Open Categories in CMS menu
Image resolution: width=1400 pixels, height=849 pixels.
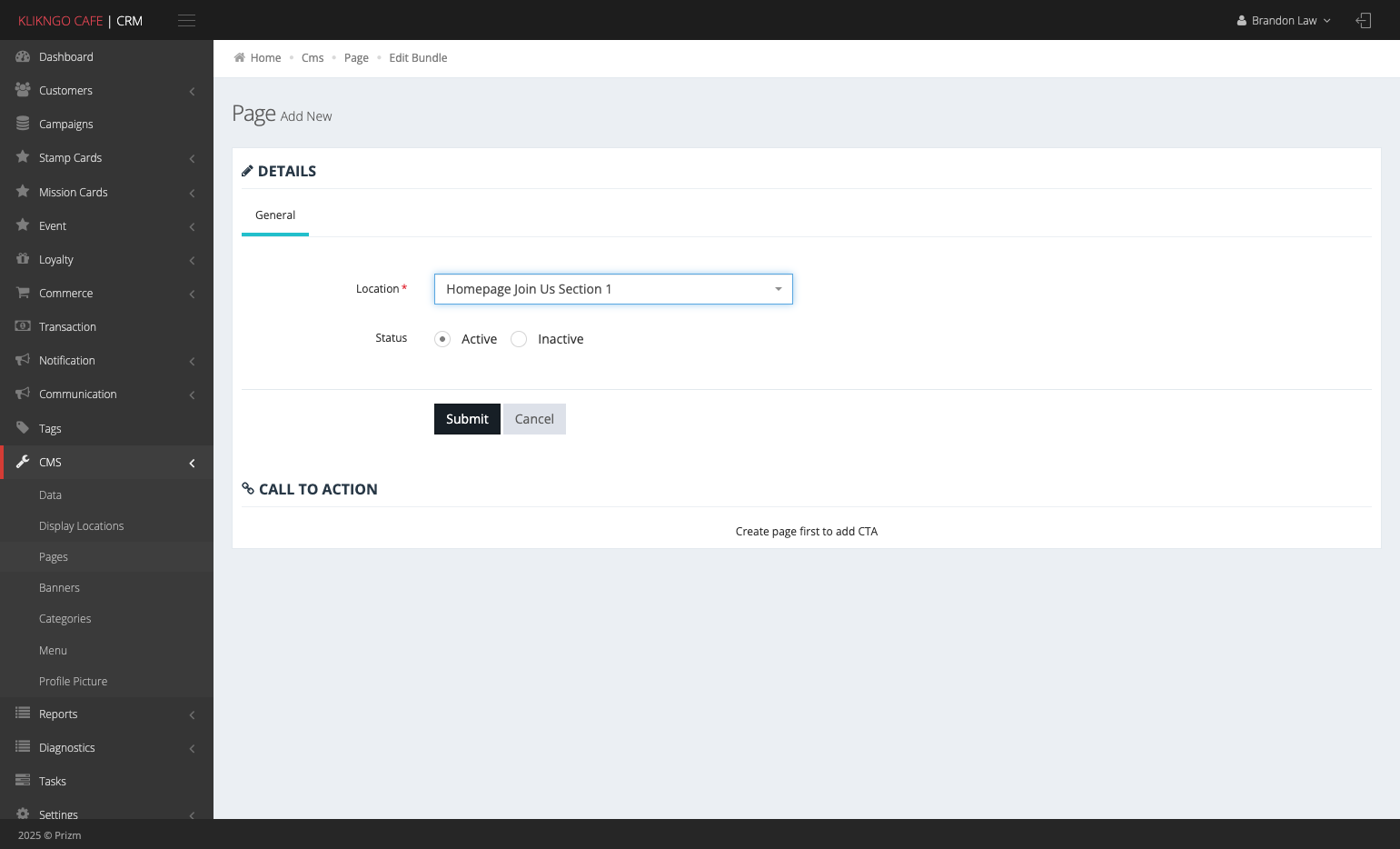click(x=65, y=618)
